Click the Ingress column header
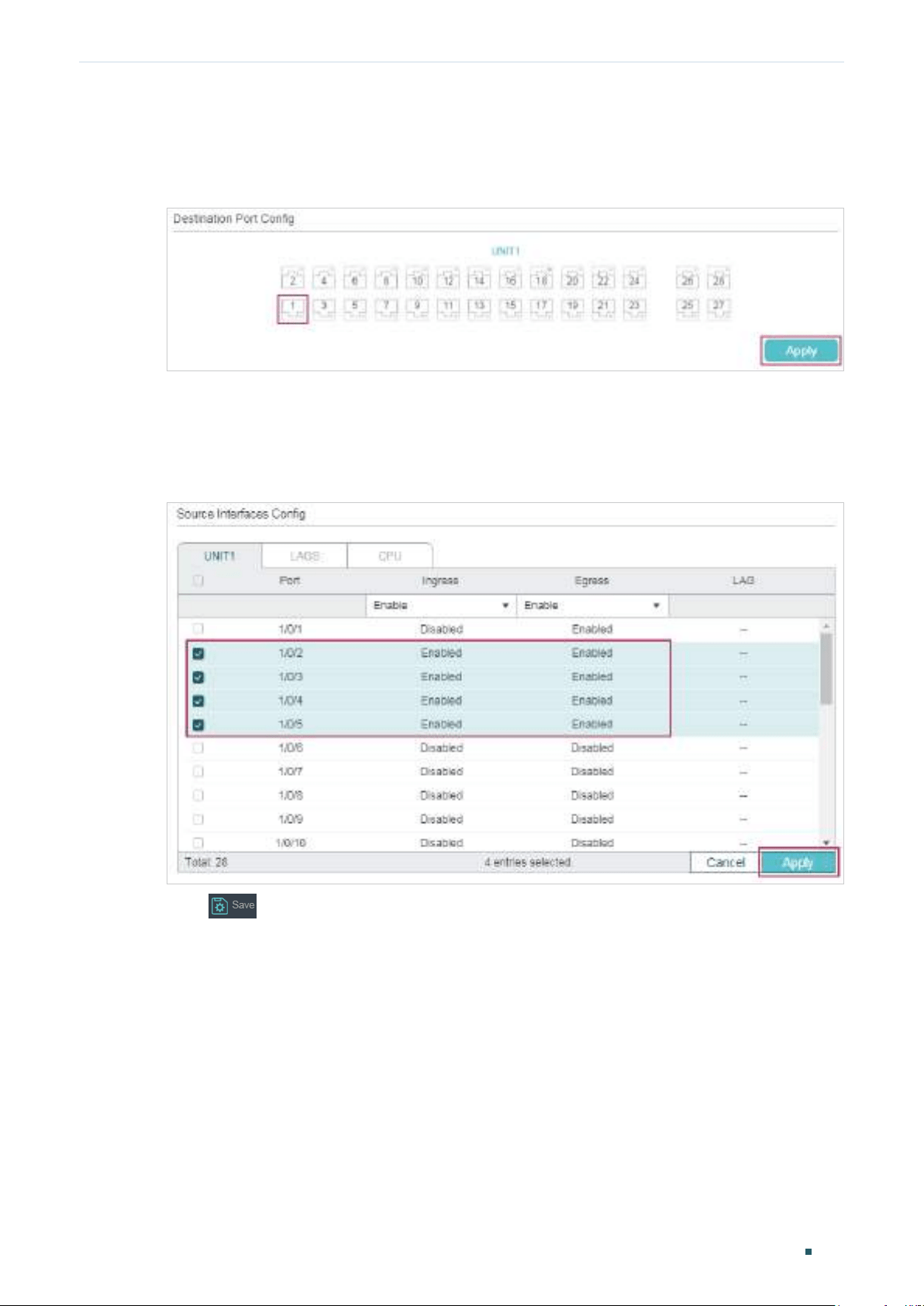Image resolution: width=924 pixels, height=1306 pixels. [x=440, y=581]
